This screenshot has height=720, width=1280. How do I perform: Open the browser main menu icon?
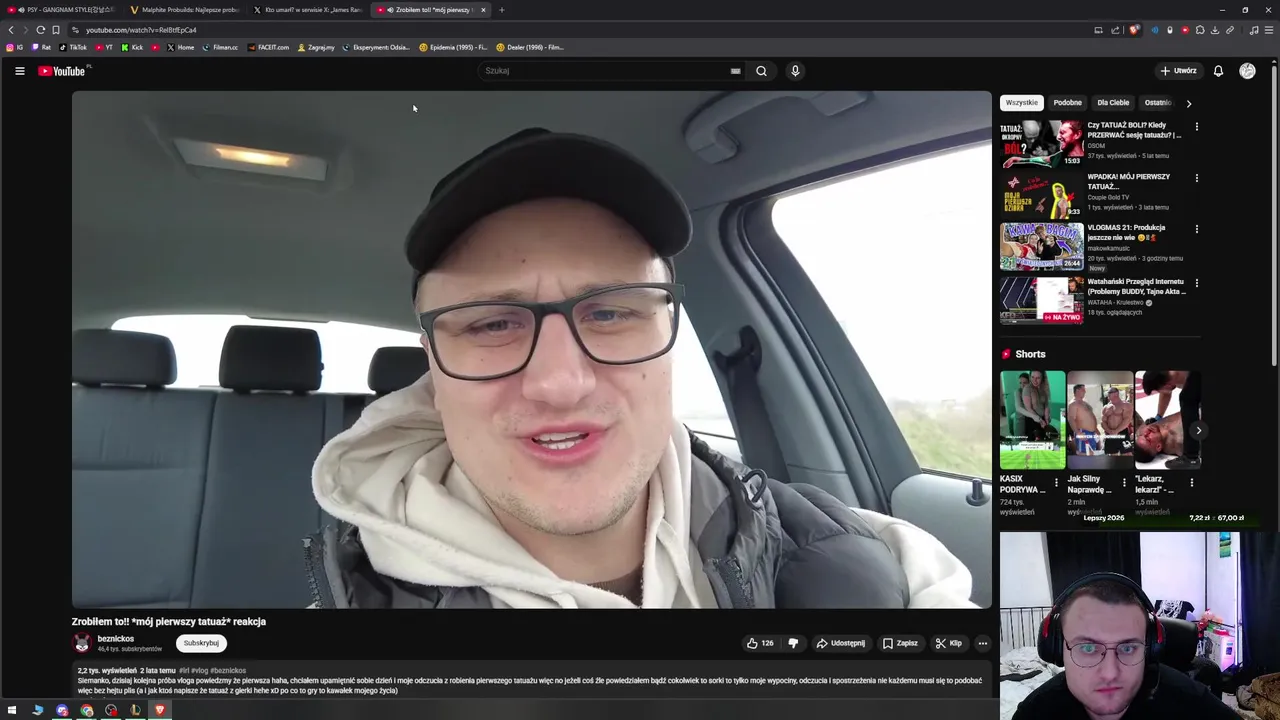(1269, 30)
